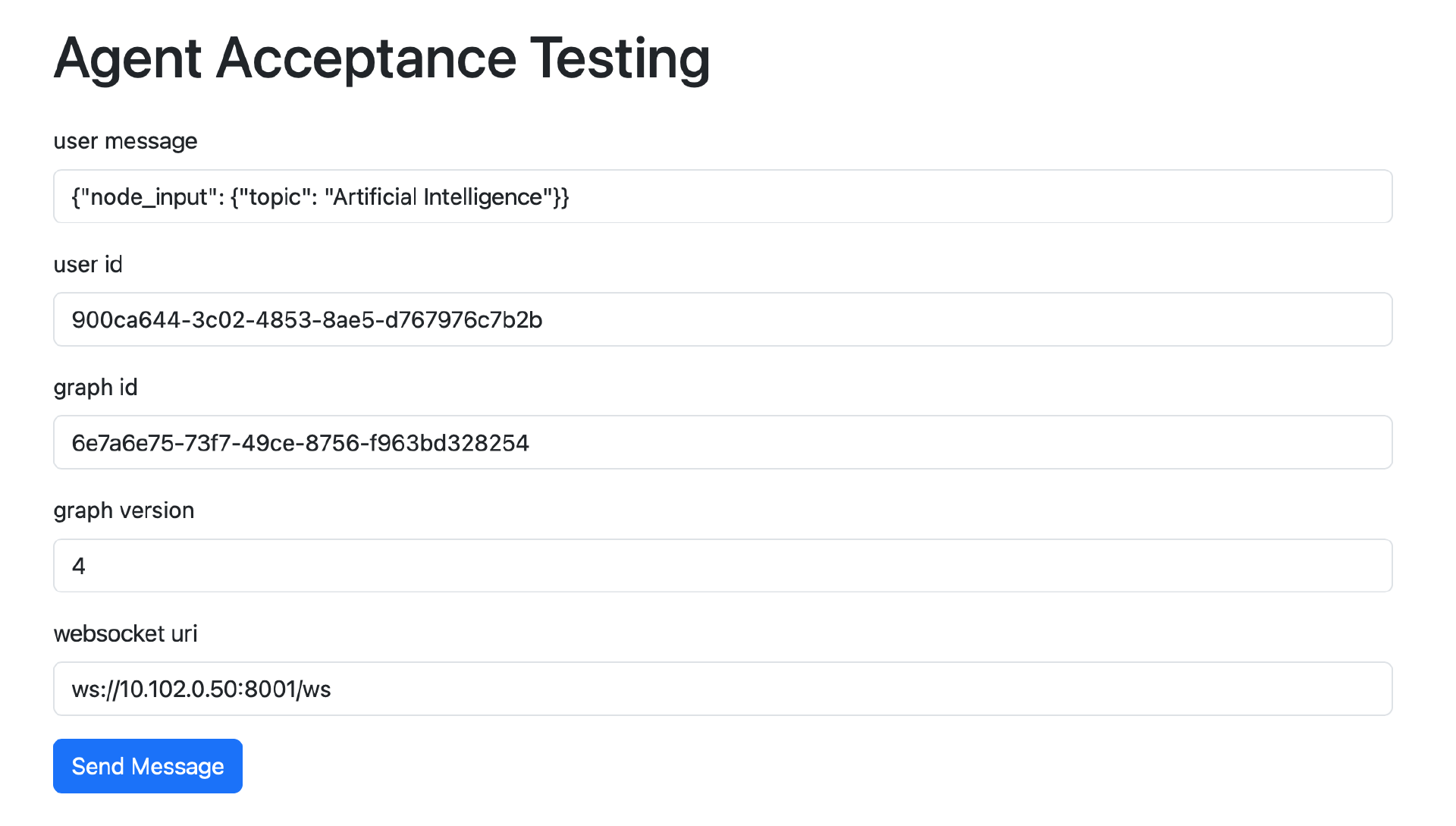
Task: Click the word "Agent" in the heading
Action: (x=127, y=58)
